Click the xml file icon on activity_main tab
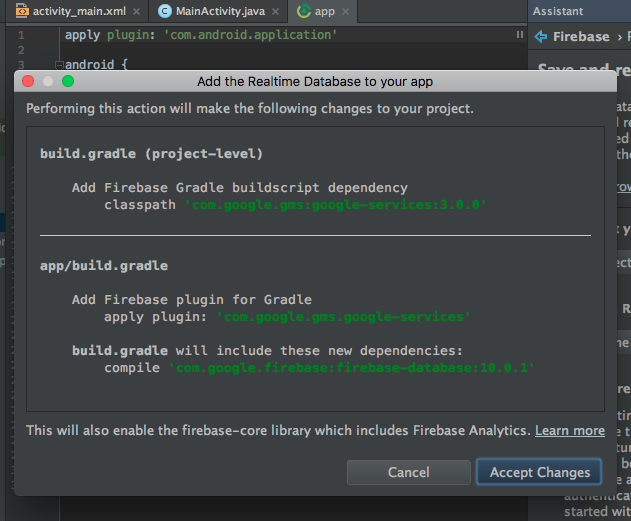Screen dimensions: 631x521 point(22,11)
